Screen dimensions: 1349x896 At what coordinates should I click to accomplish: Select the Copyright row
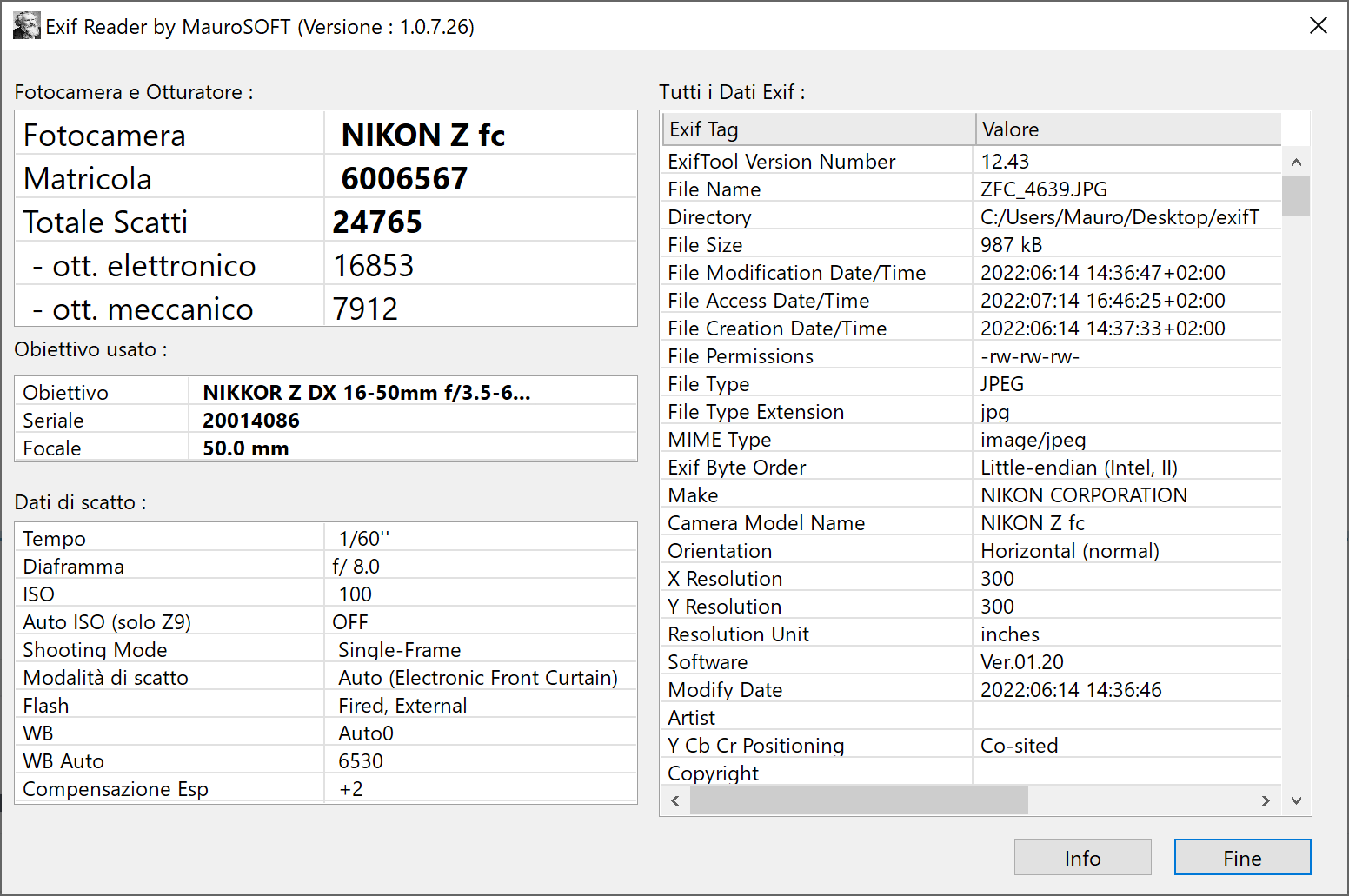click(x=972, y=773)
